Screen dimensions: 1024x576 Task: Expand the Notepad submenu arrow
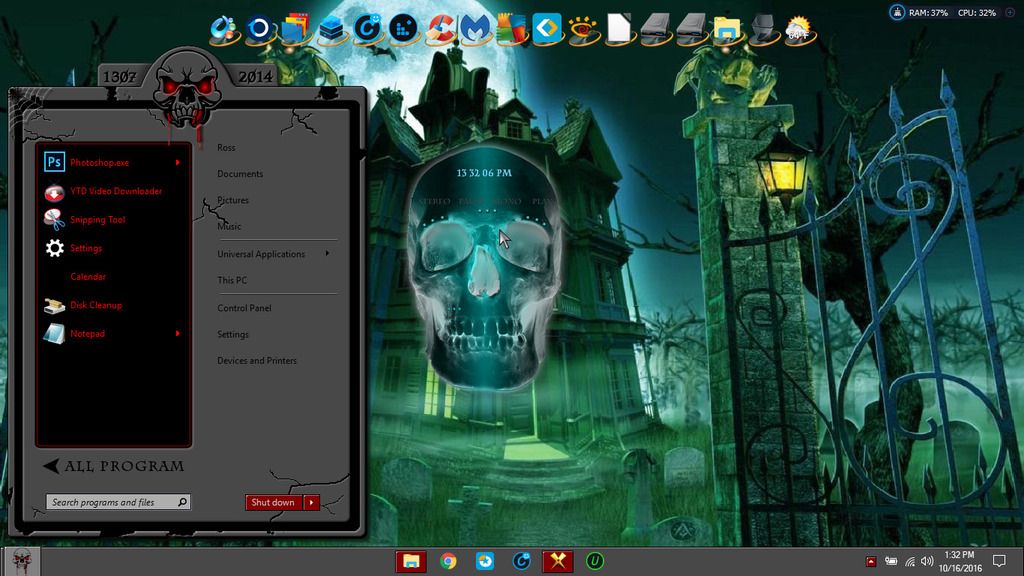click(178, 333)
